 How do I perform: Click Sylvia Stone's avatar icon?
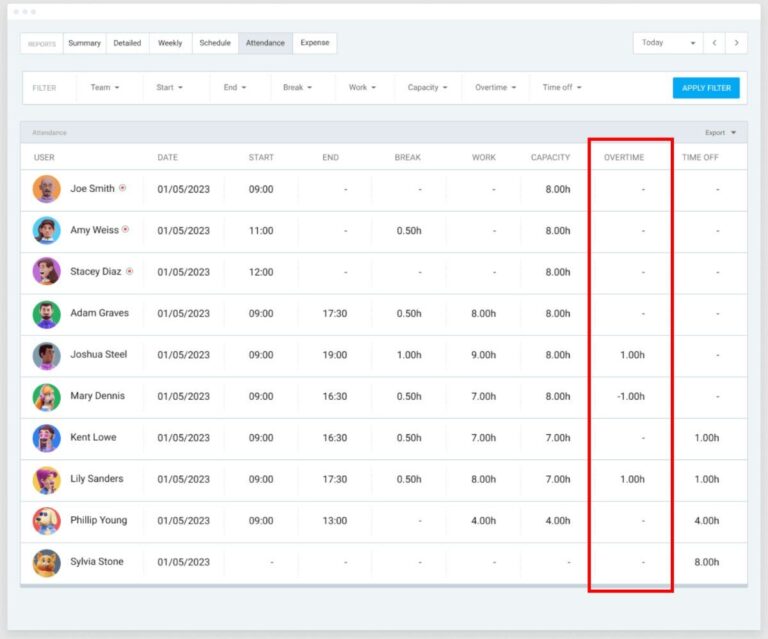tap(46, 562)
